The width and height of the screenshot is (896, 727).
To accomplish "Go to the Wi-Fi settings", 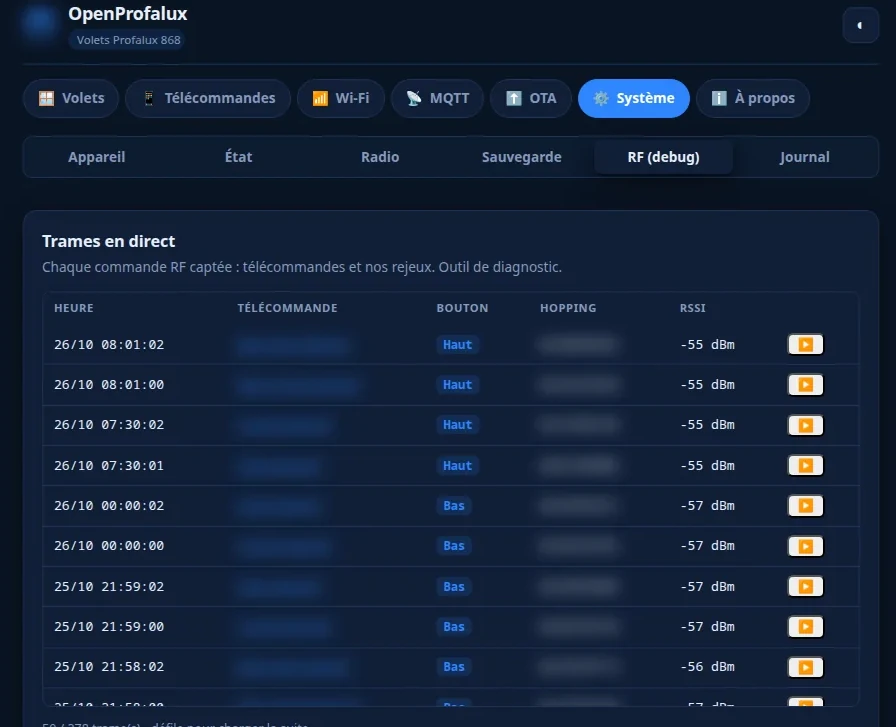I will pos(341,98).
